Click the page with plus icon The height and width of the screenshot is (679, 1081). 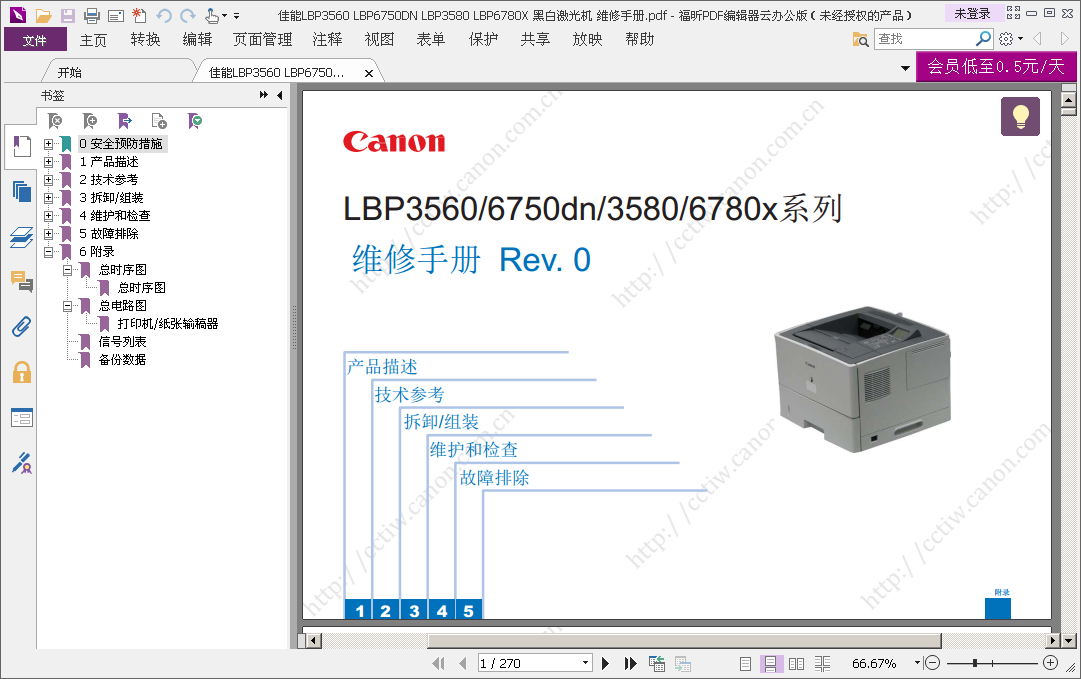159,121
